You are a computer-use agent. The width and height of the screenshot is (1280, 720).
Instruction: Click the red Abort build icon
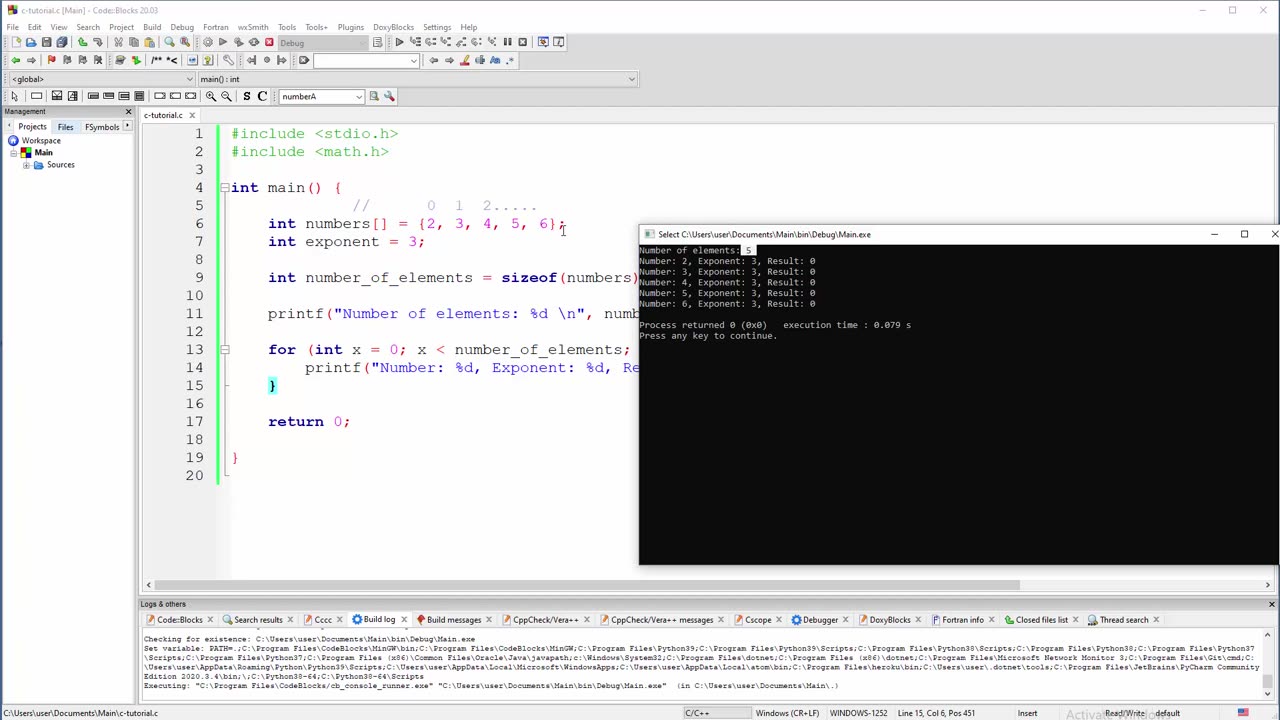point(269,42)
